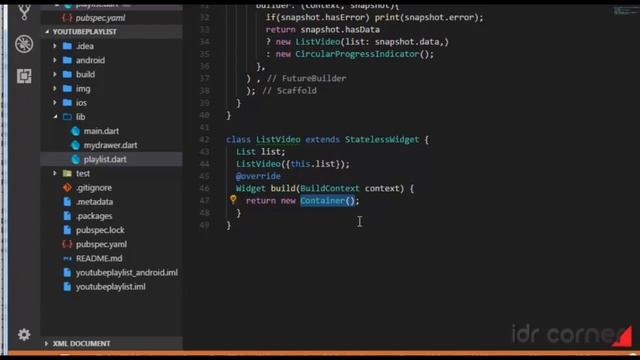Click BuildContext in build method

click(x=330, y=188)
